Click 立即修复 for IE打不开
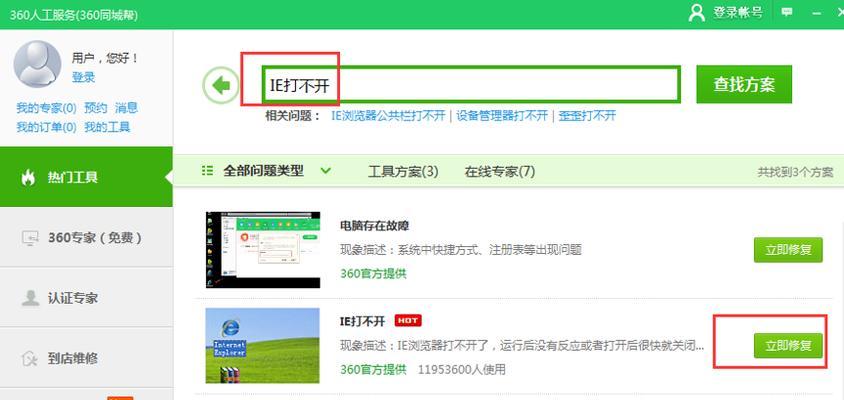 788,346
